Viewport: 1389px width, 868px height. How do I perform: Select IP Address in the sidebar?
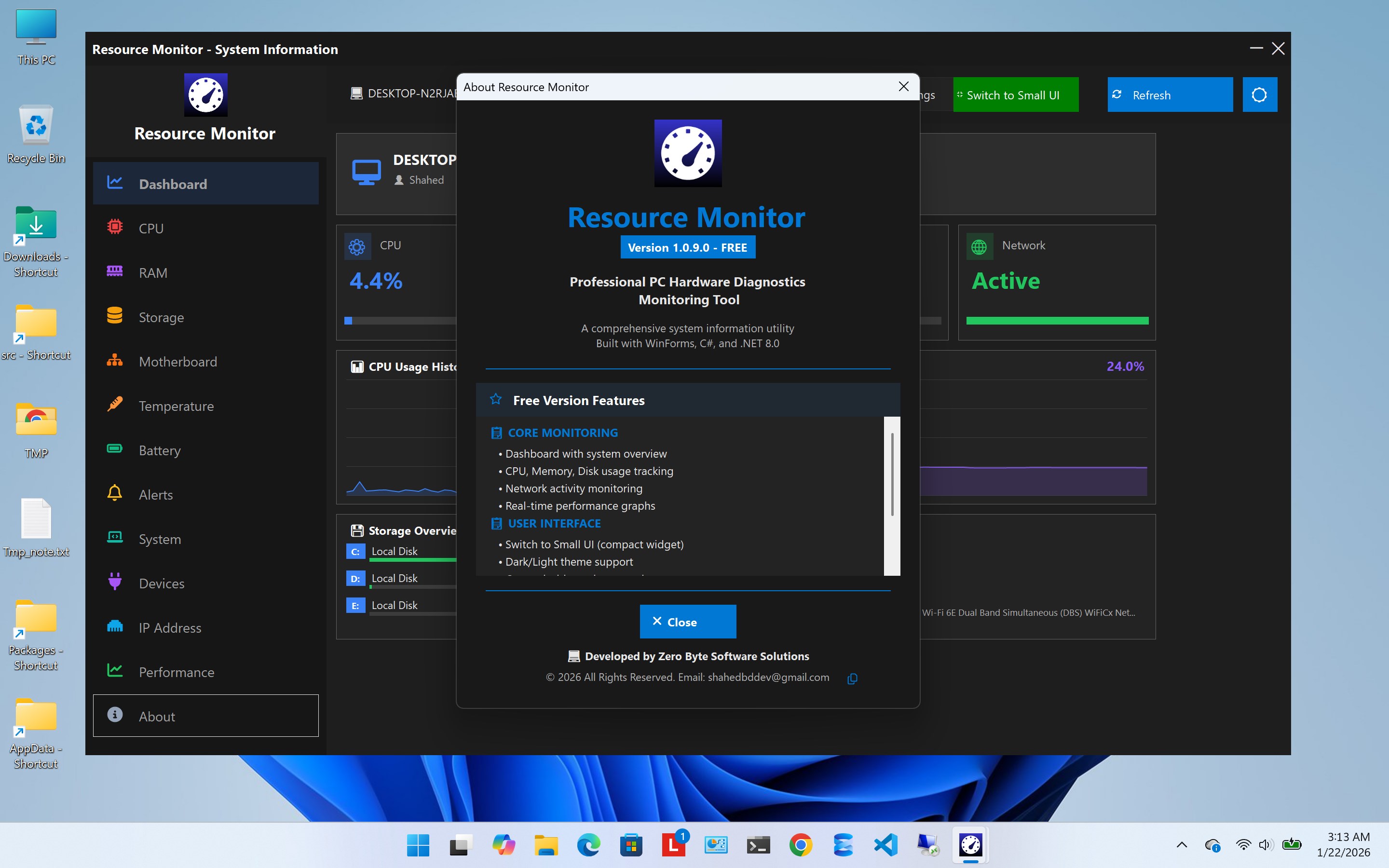(x=170, y=628)
